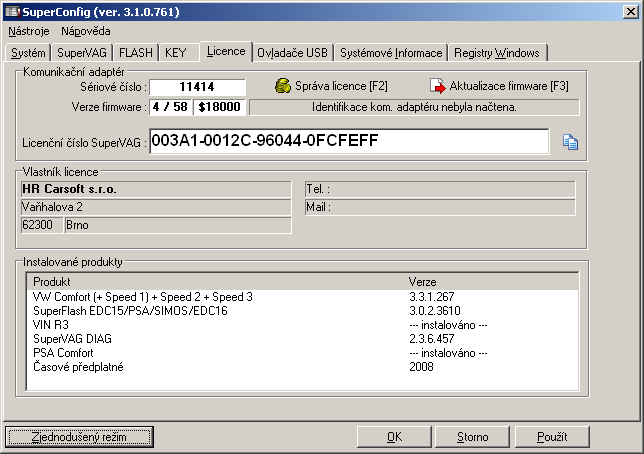Select the VIN R3 product row

coord(302,325)
